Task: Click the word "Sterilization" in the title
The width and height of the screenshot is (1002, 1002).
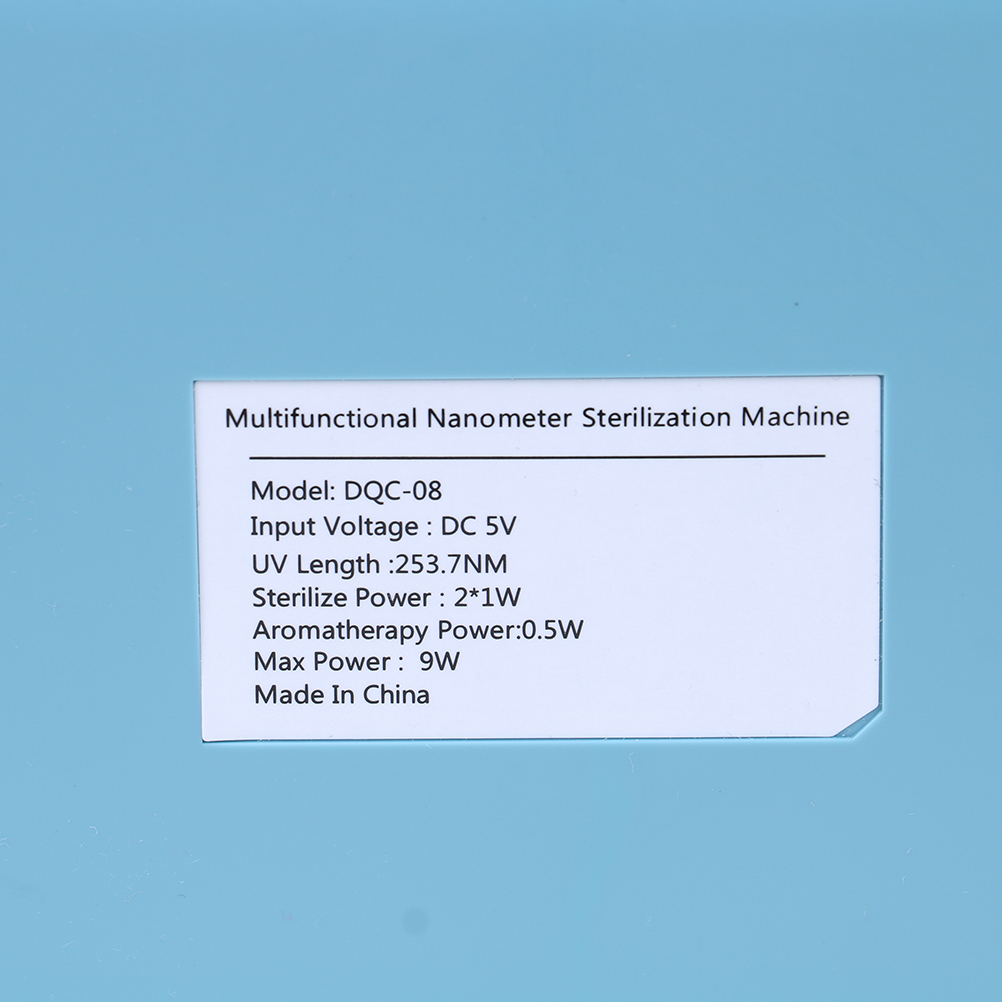Action: (657, 417)
